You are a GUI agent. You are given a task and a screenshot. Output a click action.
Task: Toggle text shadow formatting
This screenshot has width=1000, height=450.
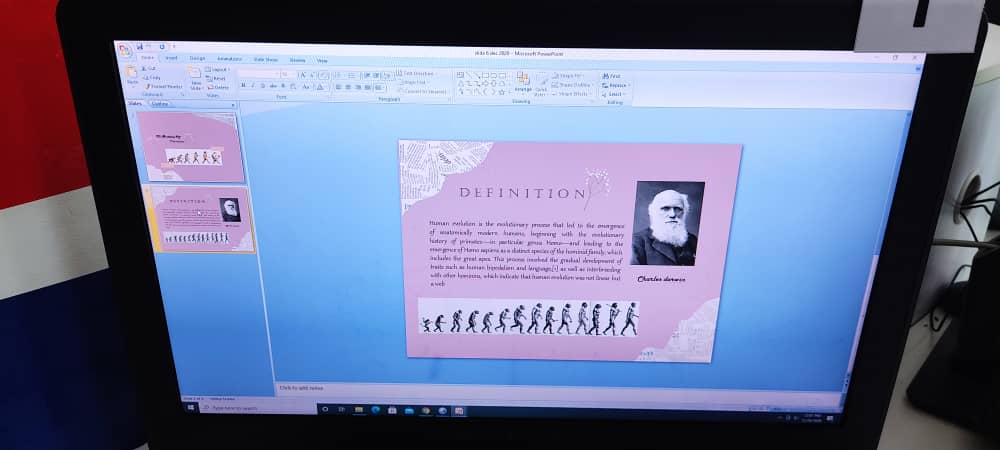(282, 86)
